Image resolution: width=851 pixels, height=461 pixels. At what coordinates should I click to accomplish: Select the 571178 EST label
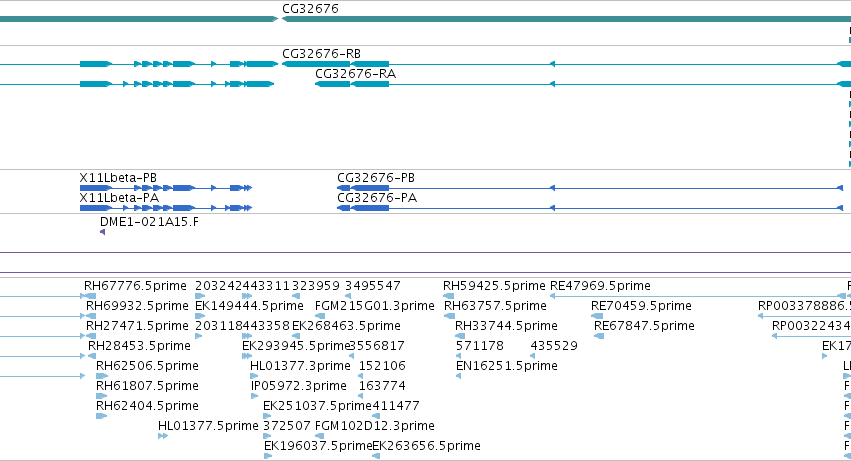(480, 346)
